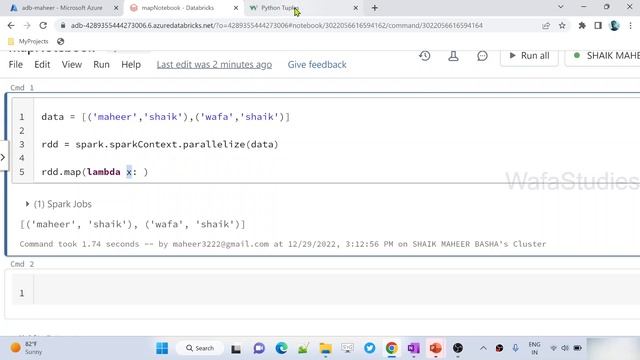Open the Edit menu
The image size is (640, 360).
click(x=42, y=64)
